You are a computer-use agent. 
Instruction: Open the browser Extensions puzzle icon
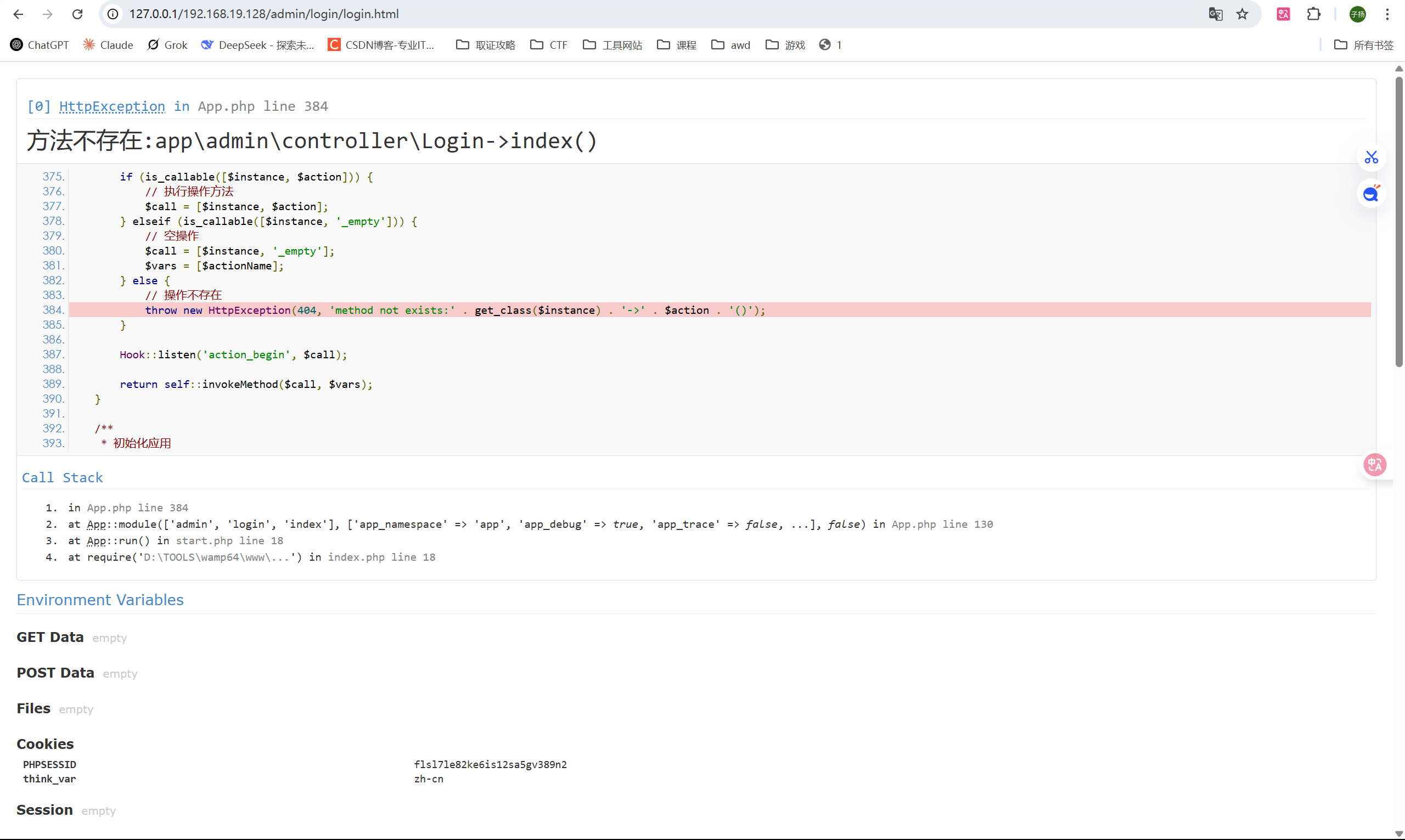1313,14
